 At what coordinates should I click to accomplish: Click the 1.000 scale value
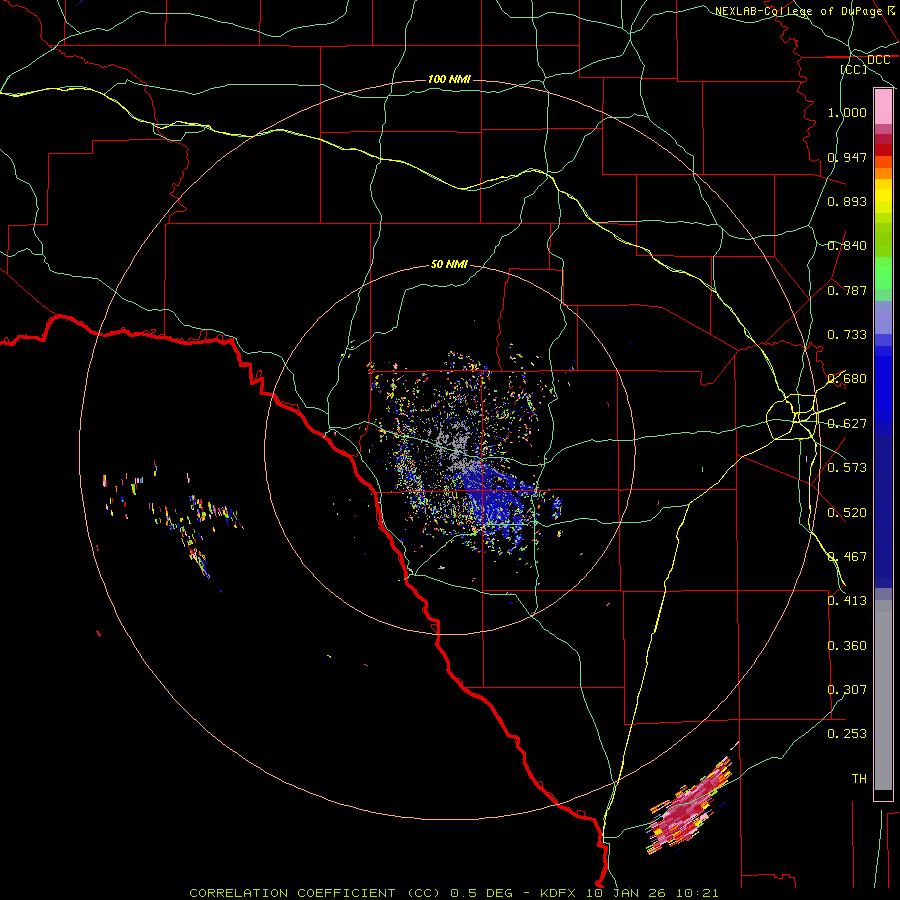[x=847, y=112]
